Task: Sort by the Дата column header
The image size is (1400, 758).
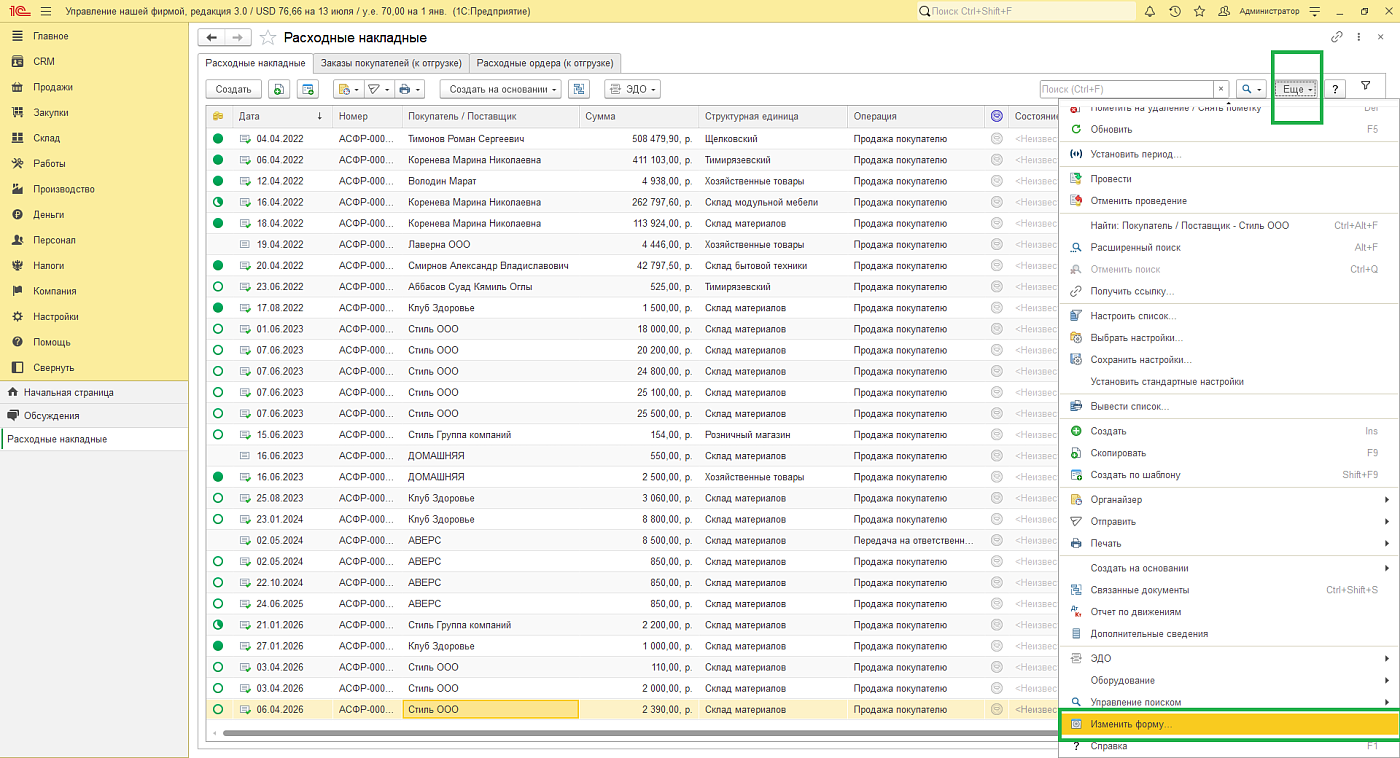Action: click(281, 116)
